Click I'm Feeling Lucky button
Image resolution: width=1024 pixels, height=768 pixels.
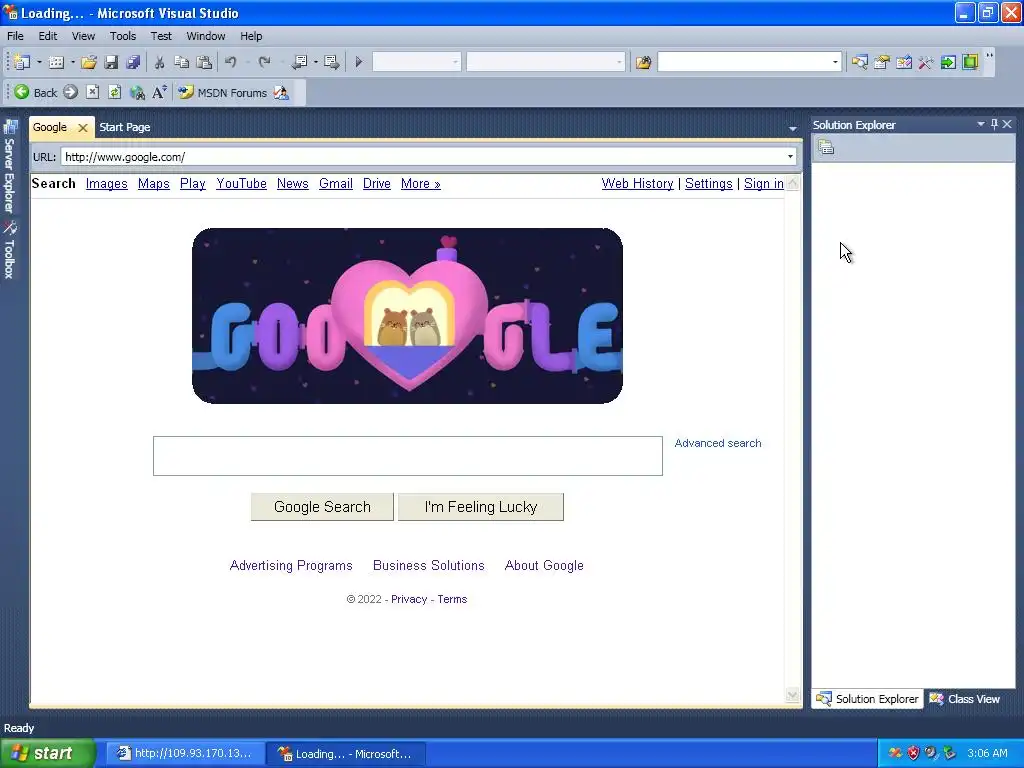(x=481, y=507)
